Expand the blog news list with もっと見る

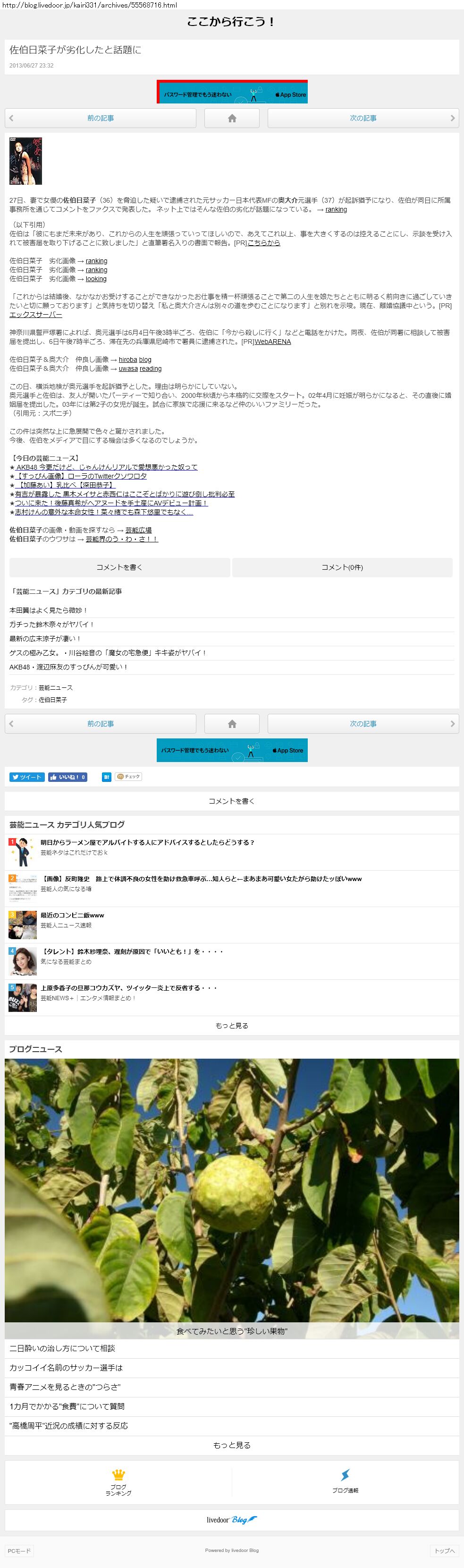232,1445
